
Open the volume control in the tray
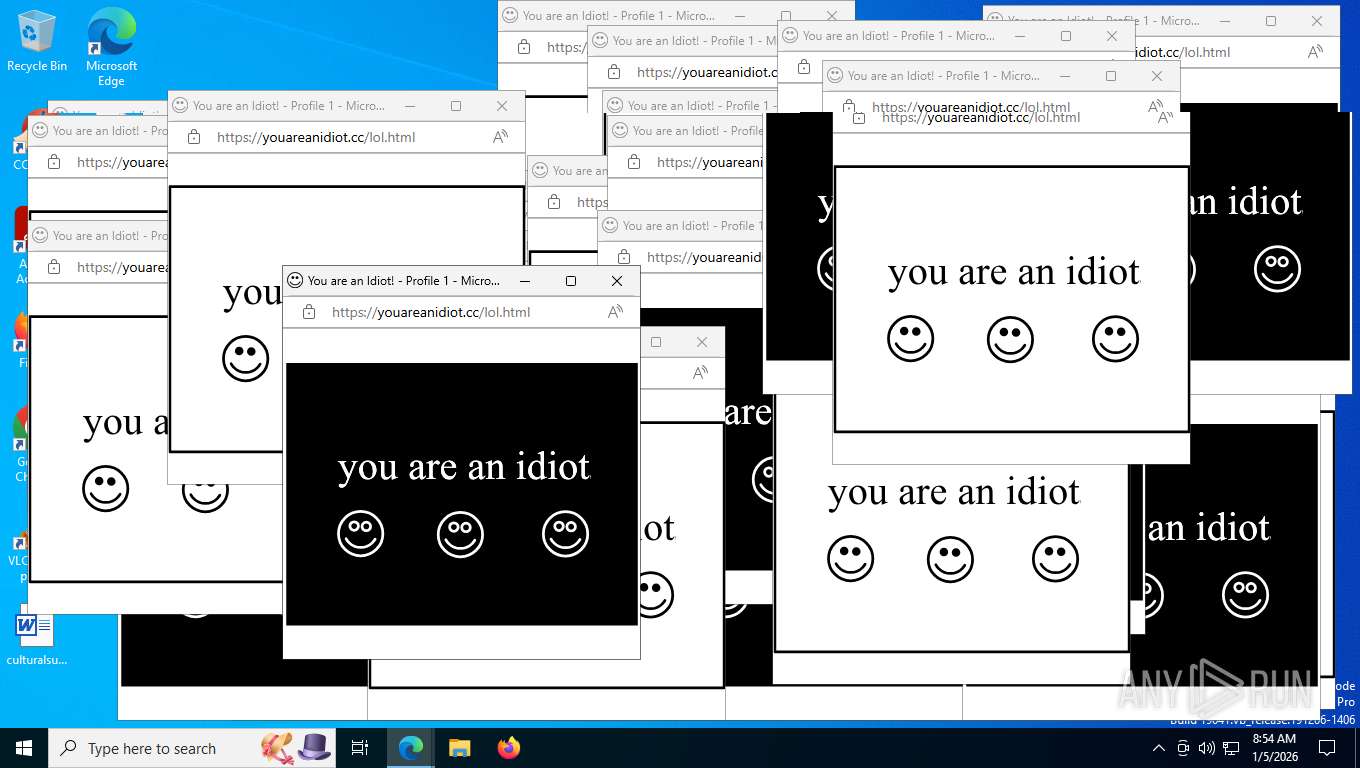pos(1207,748)
